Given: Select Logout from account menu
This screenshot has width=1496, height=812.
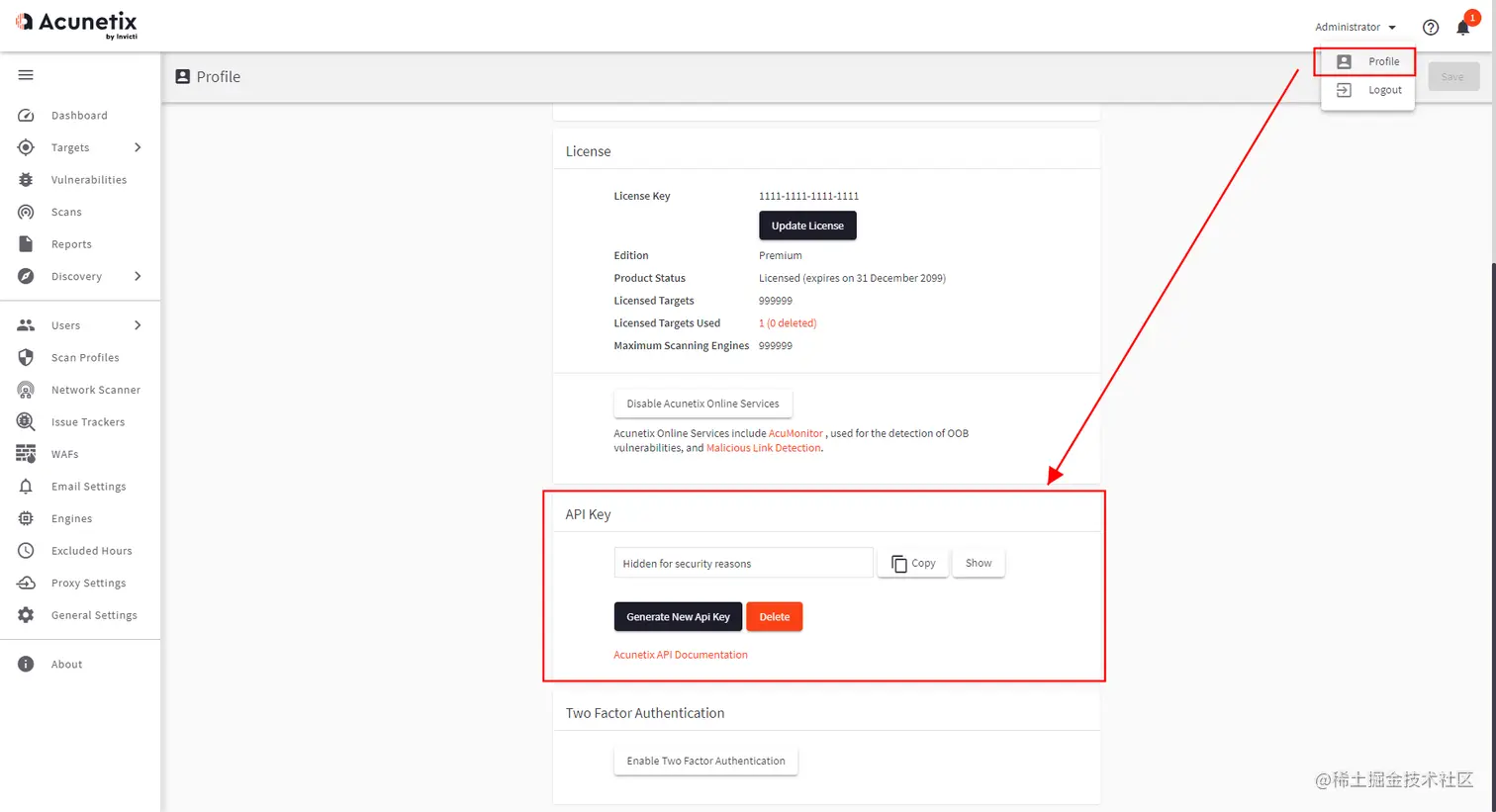Looking at the screenshot, I should 1367,90.
